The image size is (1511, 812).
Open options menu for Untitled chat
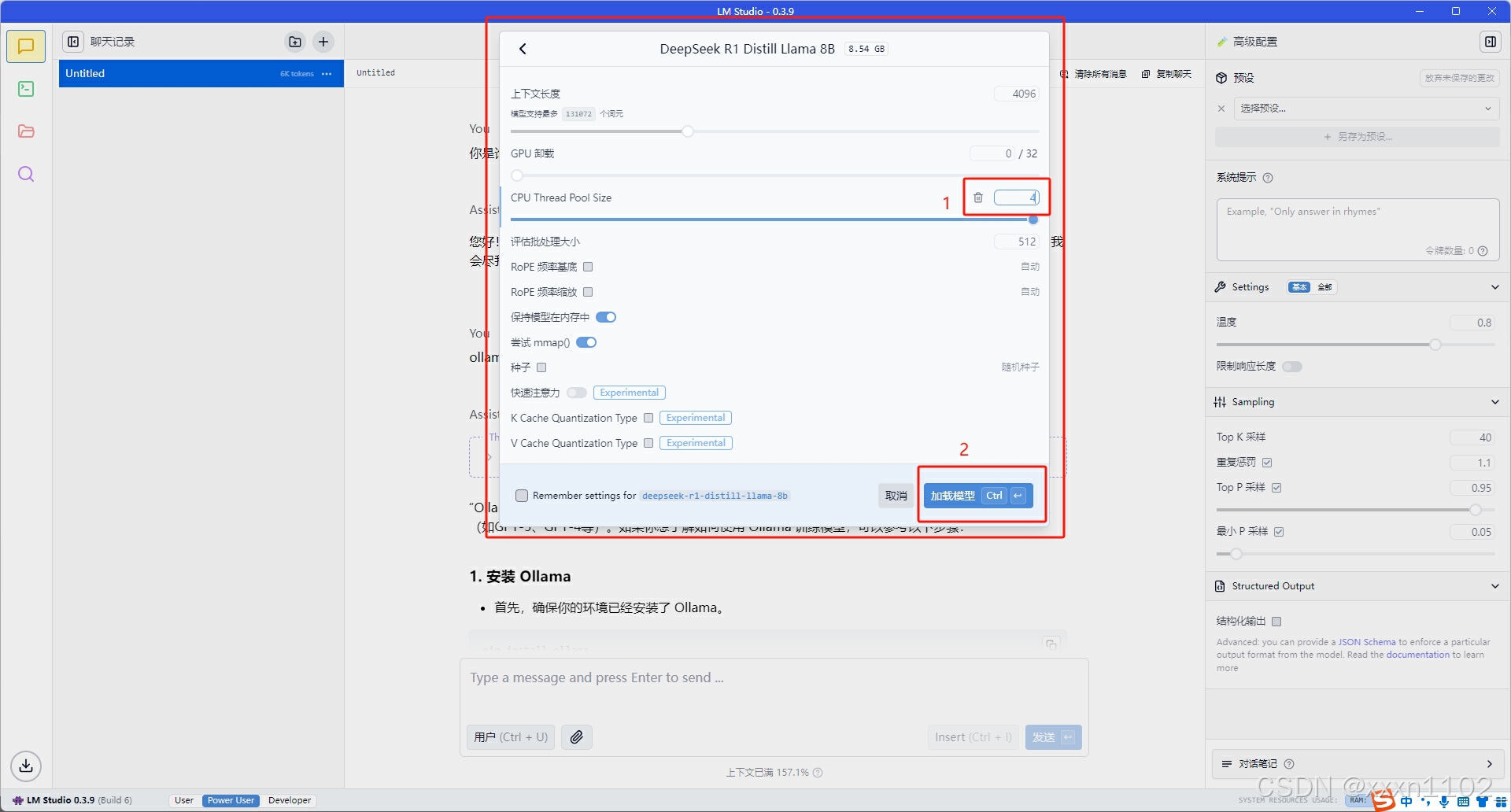[327, 74]
